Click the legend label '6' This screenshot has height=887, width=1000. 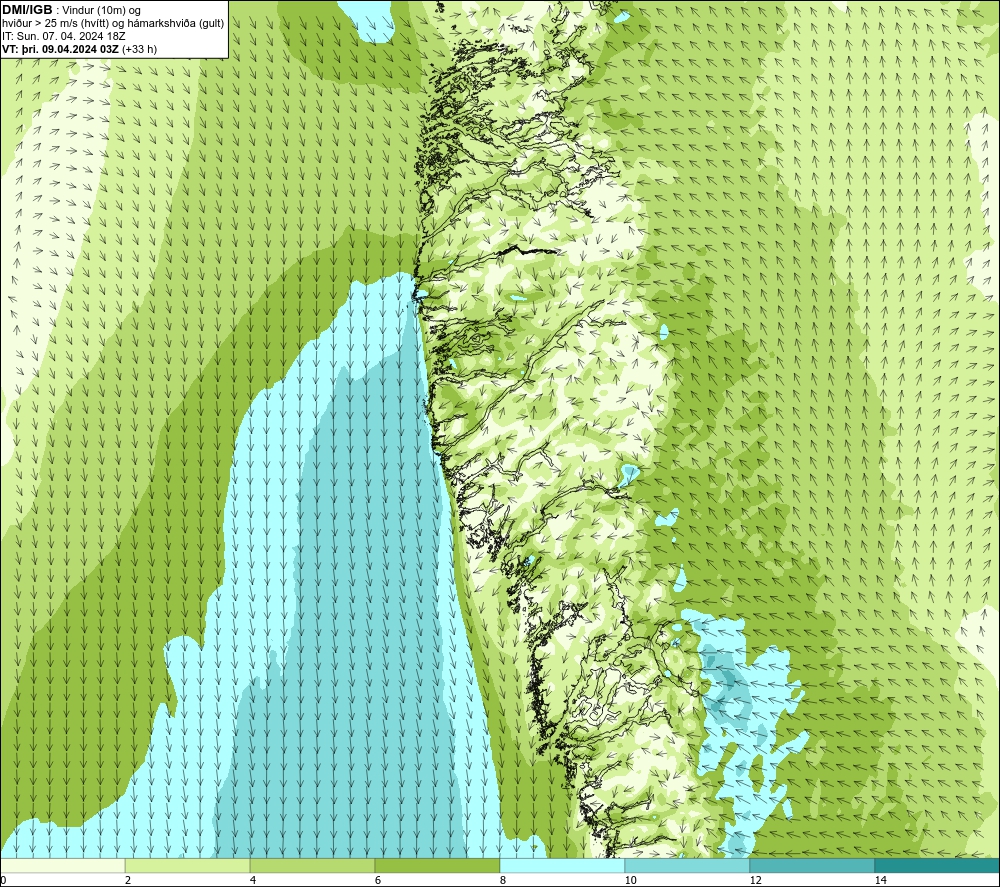point(378,880)
